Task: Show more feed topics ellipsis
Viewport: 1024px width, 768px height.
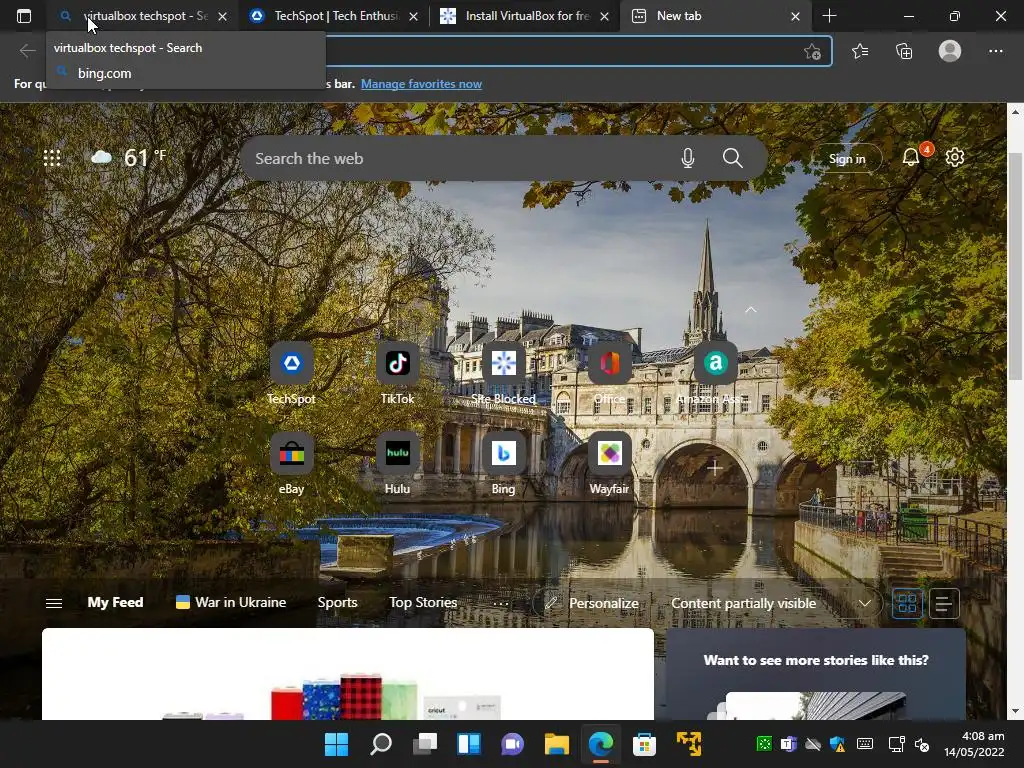Action: pos(501,603)
